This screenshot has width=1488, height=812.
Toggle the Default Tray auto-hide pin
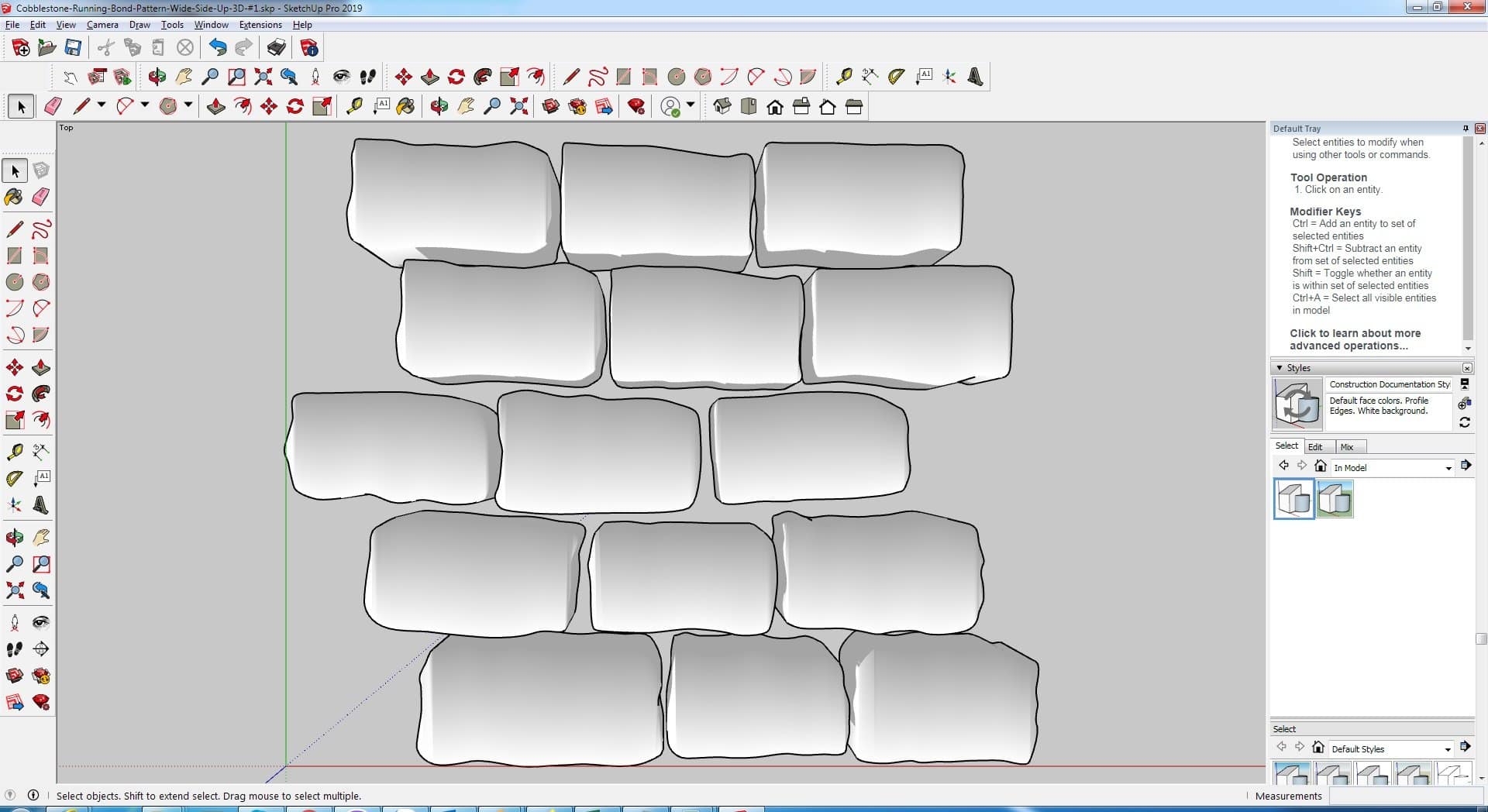[1466, 129]
